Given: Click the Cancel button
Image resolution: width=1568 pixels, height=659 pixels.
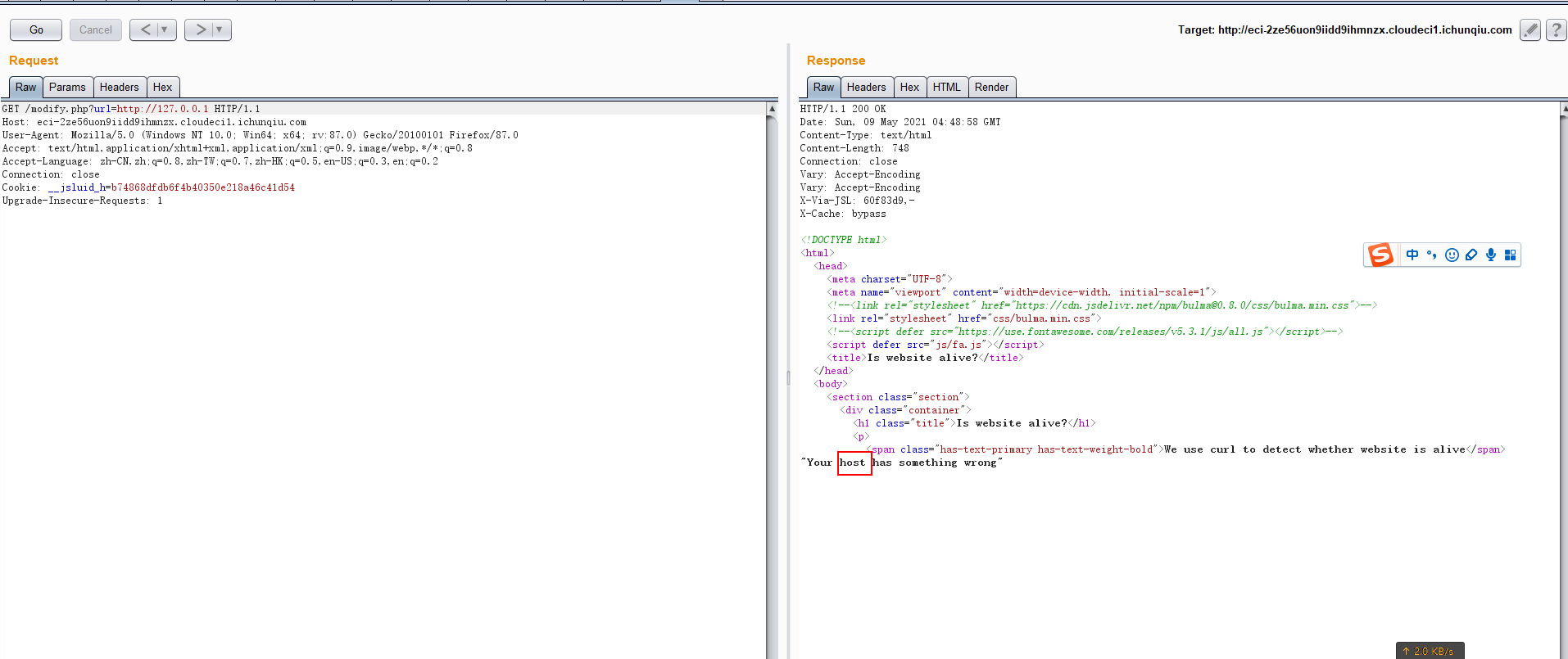Looking at the screenshot, I should point(96,30).
